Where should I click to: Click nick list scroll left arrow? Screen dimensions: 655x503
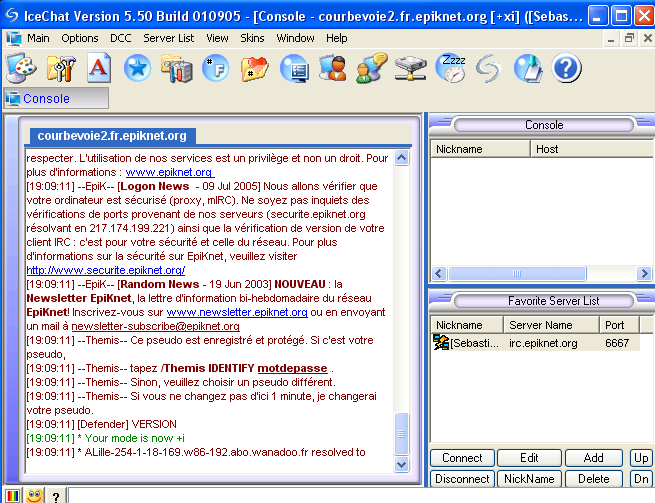[439, 274]
